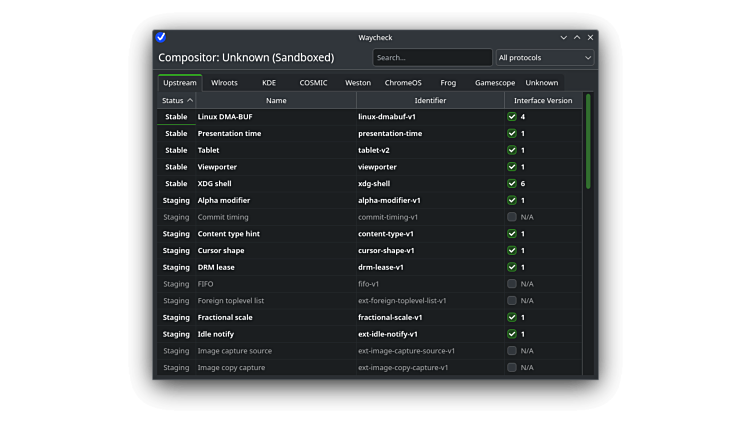Toggle the XDG shell version checkbox

point(512,184)
